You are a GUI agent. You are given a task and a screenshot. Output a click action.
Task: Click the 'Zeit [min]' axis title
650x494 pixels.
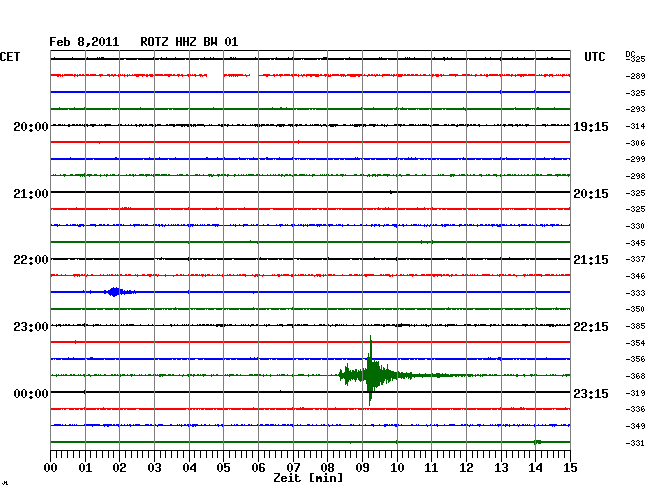pyautogui.click(x=308, y=478)
